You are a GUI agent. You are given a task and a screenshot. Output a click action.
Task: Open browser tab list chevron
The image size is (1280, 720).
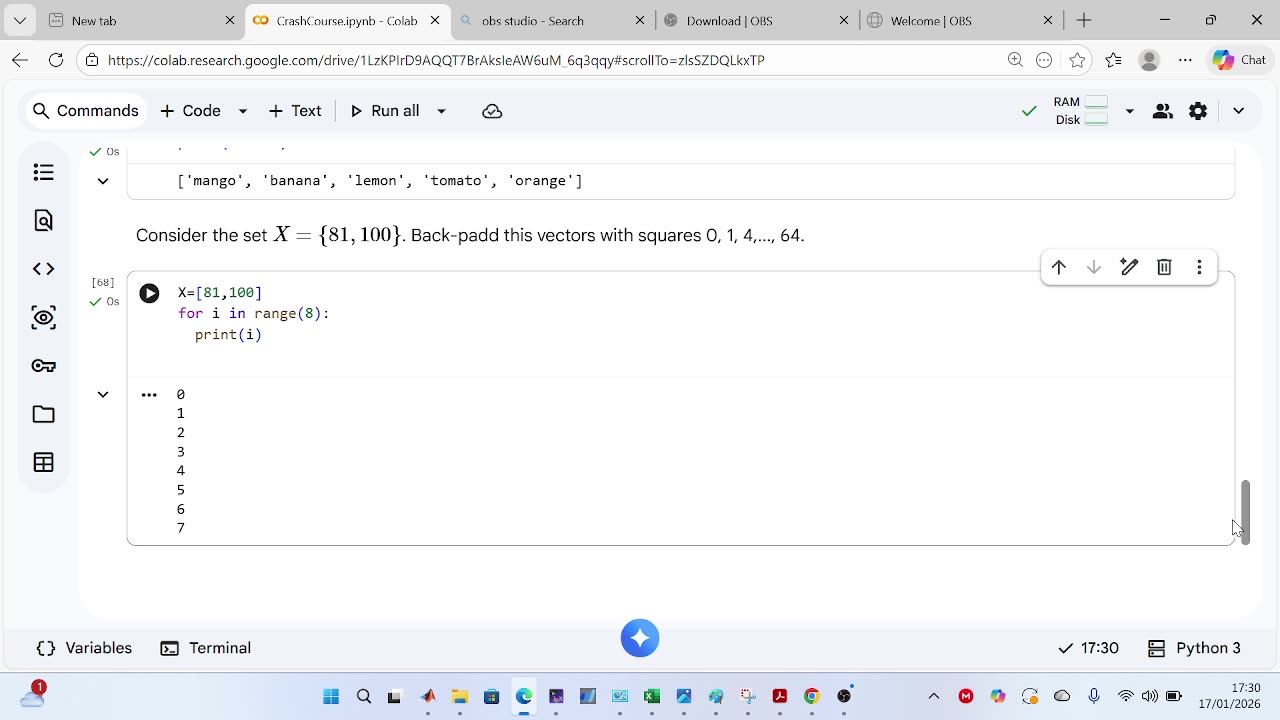[x=20, y=20]
